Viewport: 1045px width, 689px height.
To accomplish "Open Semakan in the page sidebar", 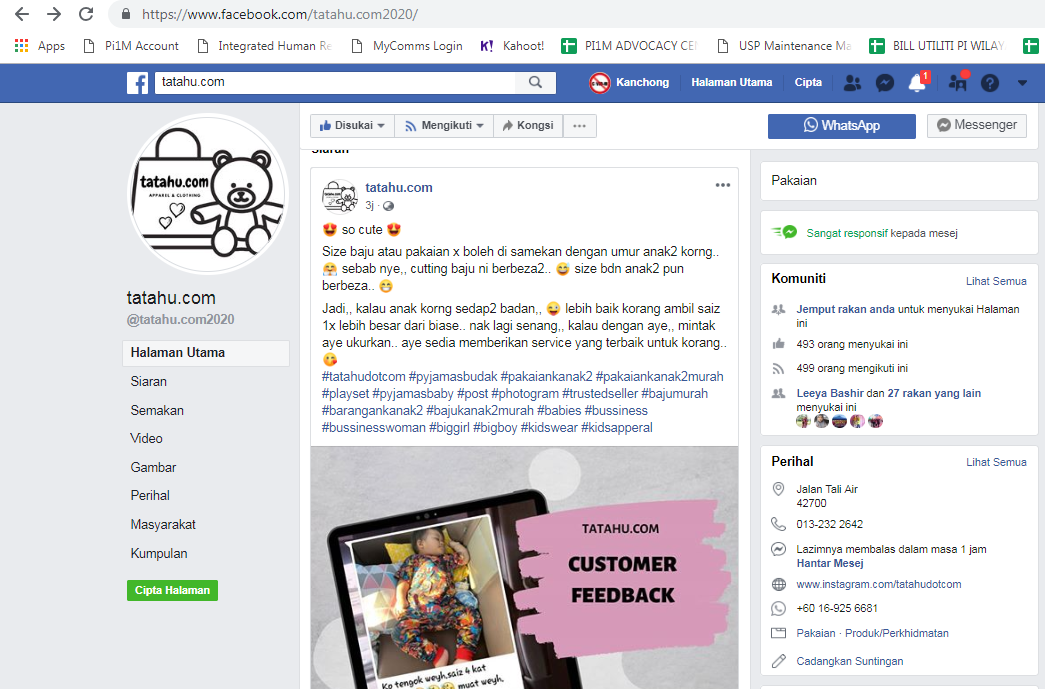I will point(157,410).
